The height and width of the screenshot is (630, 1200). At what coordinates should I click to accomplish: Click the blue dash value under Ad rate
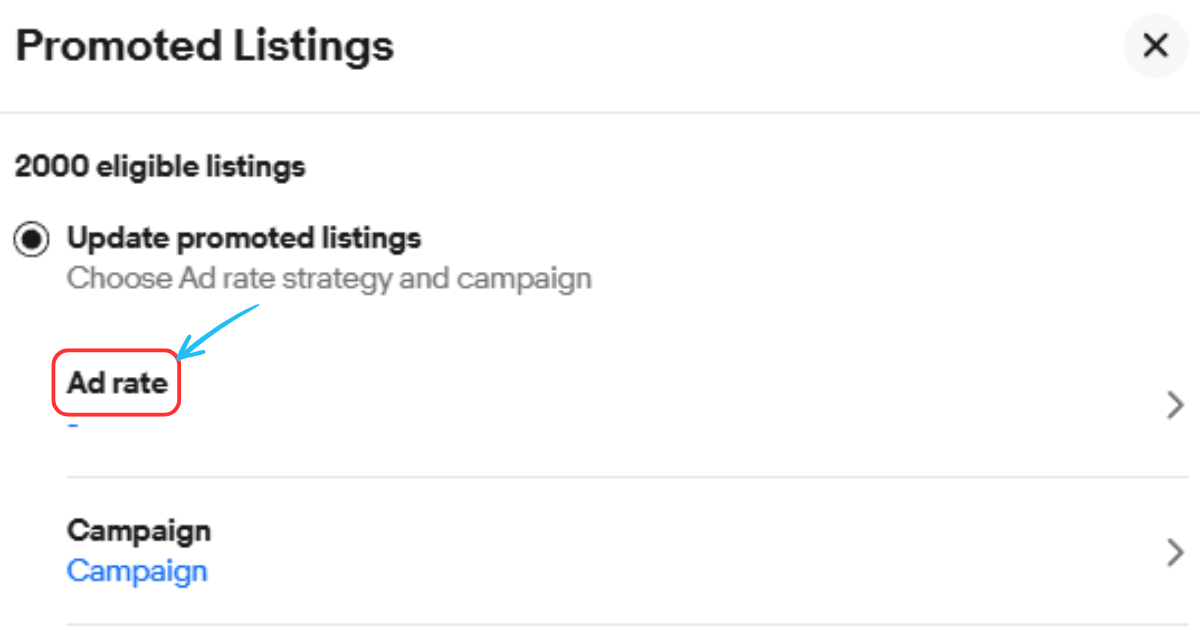pyautogui.click(x=73, y=426)
